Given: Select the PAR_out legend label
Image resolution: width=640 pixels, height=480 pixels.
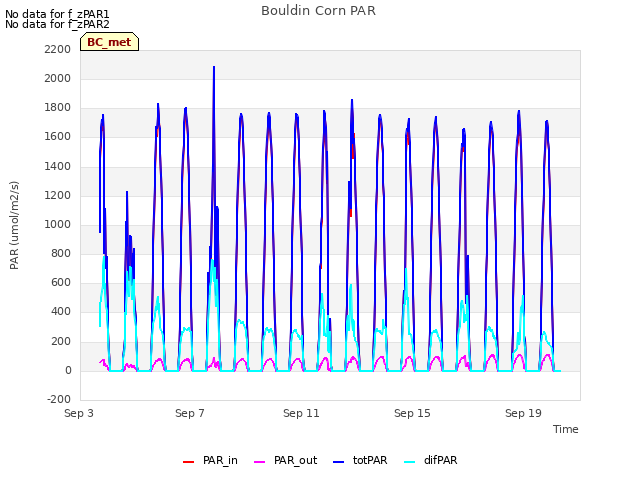Looking at the screenshot, I should coord(296,460).
